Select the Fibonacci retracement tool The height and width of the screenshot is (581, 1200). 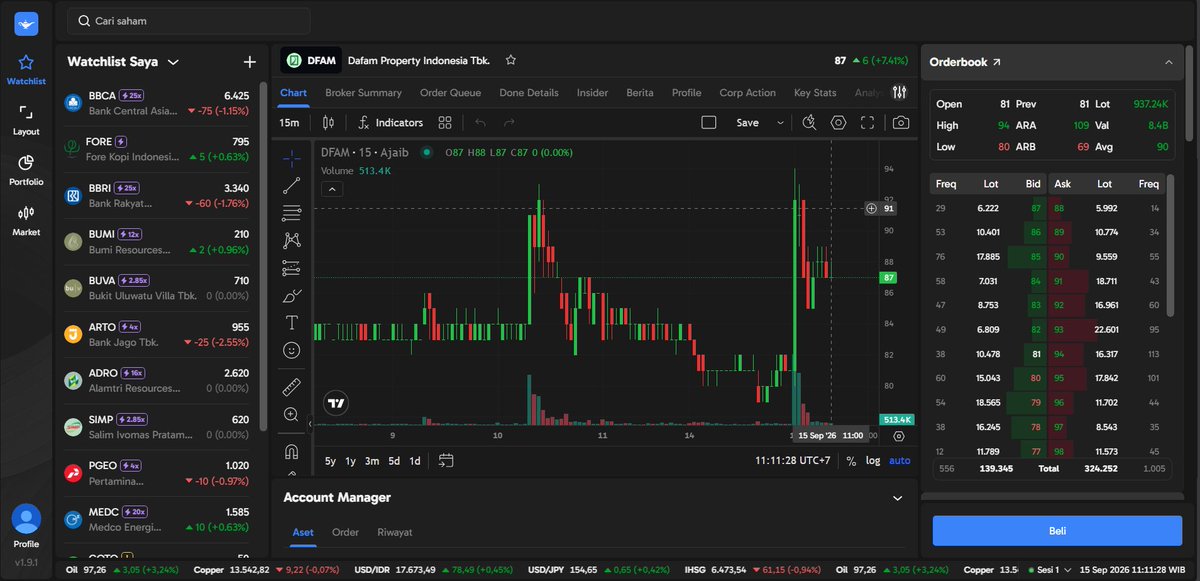[x=291, y=213]
